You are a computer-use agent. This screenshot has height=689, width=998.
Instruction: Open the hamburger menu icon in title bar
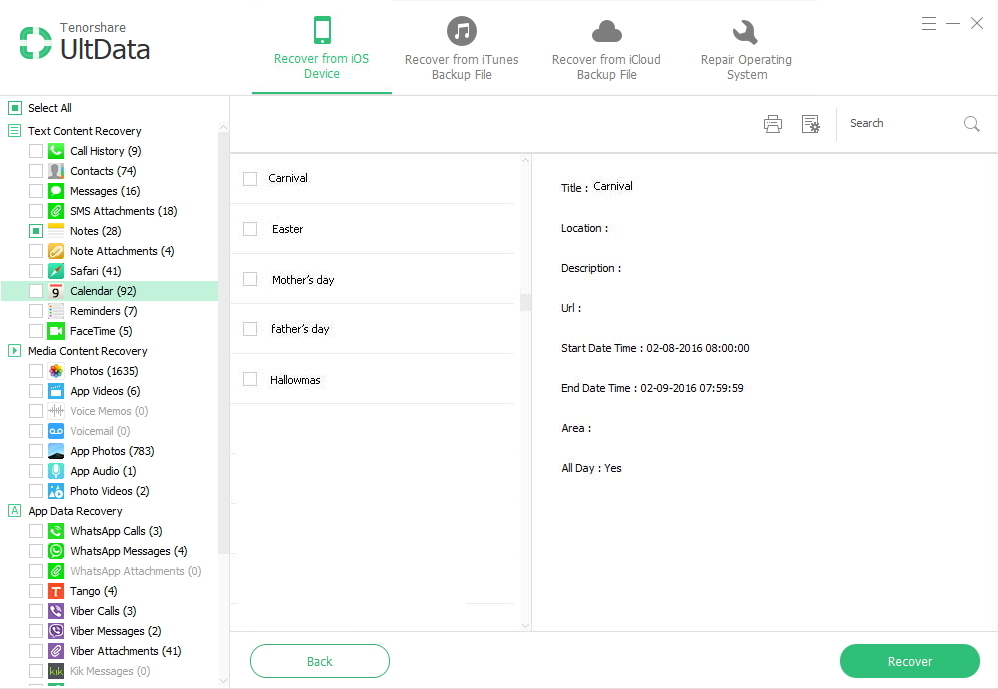point(929,23)
